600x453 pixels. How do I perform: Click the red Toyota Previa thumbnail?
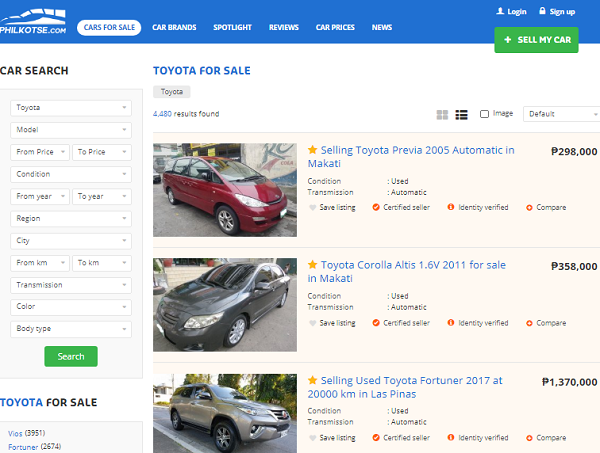pyautogui.click(x=225, y=190)
